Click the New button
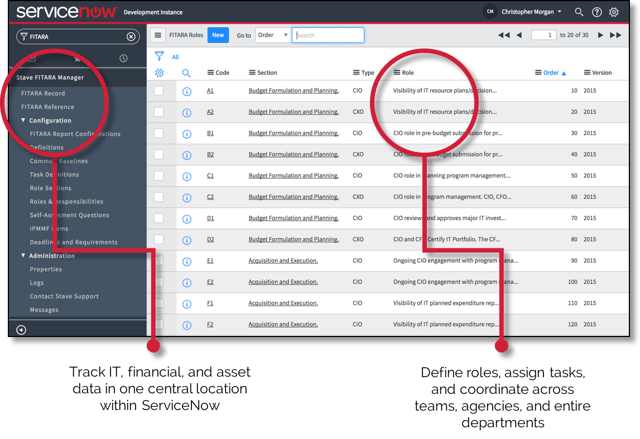The image size is (640, 439). pos(218,35)
